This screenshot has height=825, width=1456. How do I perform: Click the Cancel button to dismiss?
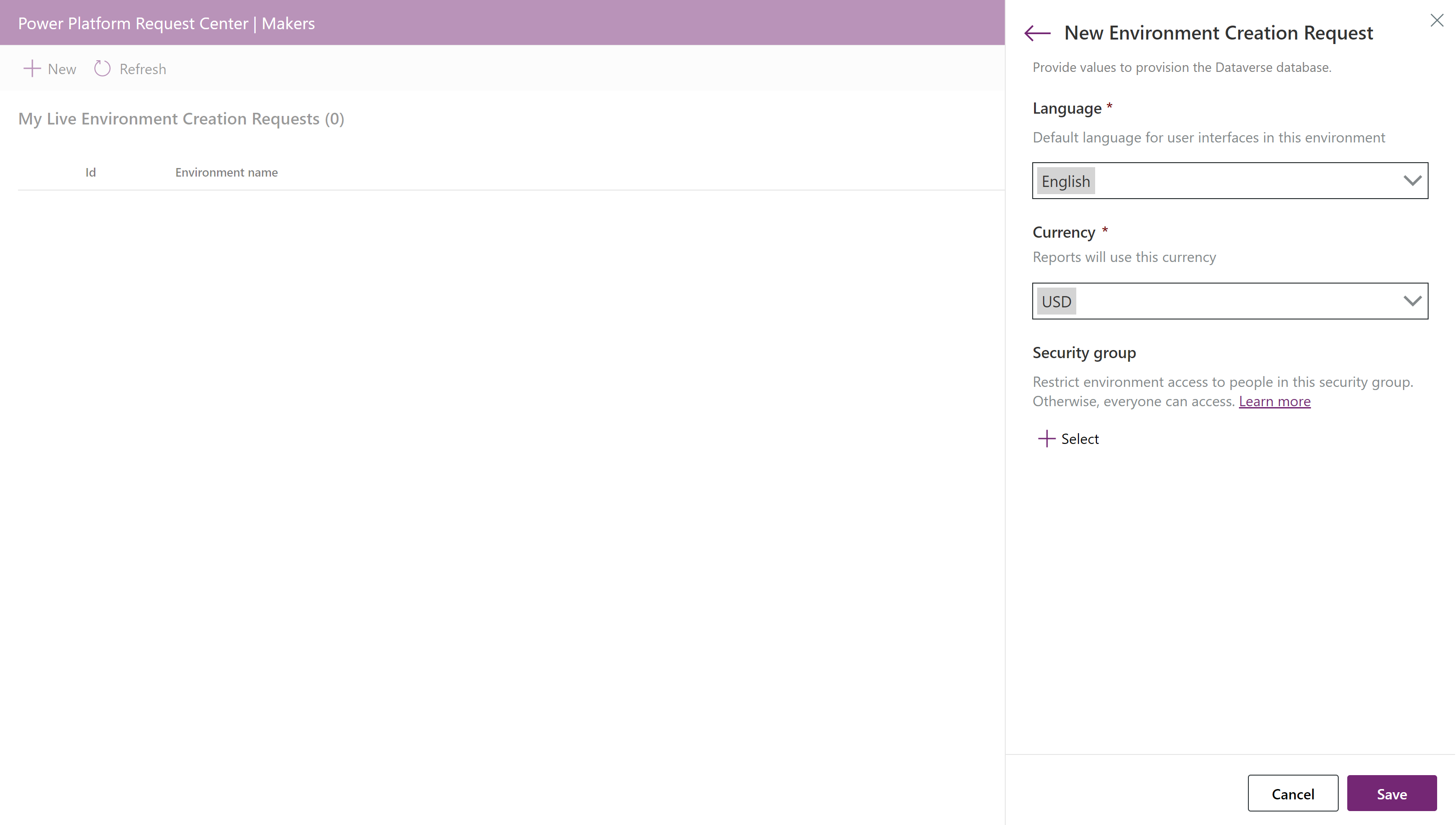coord(1293,793)
